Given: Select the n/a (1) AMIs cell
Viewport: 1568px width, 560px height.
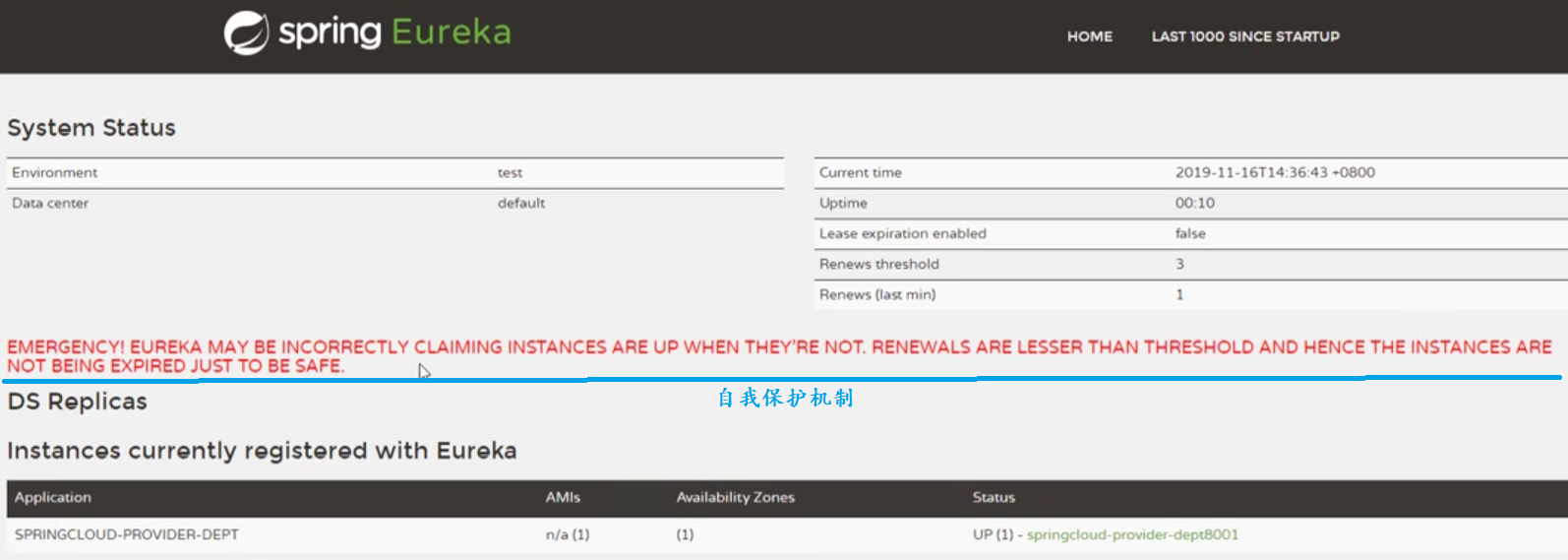Looking at the screenshot, I should coord(568,534).
